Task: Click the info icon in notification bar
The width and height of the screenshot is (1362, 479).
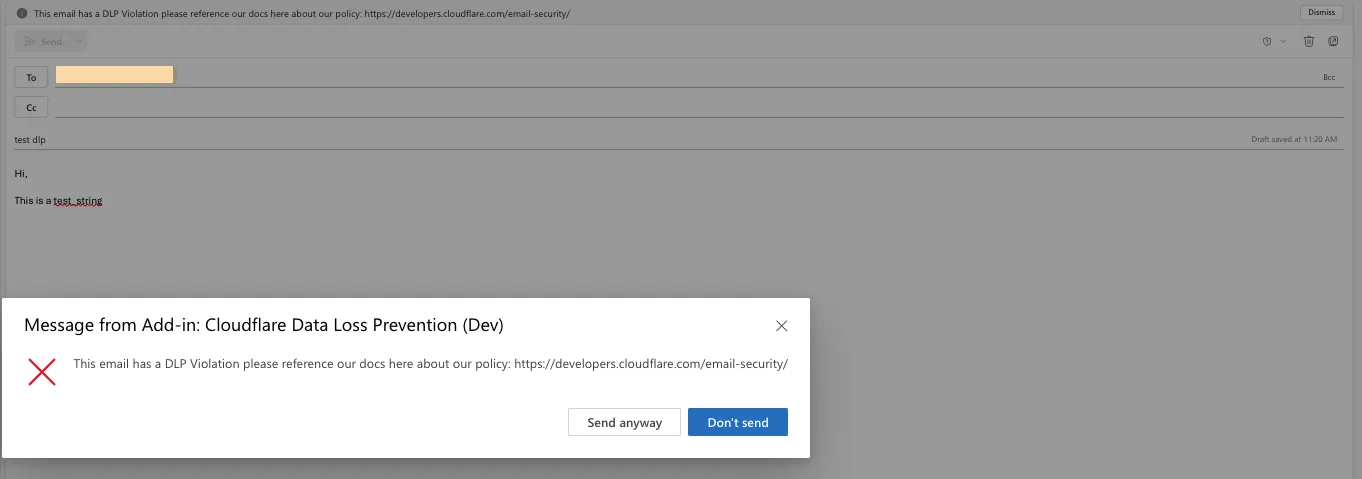Action: click(22, 14)
